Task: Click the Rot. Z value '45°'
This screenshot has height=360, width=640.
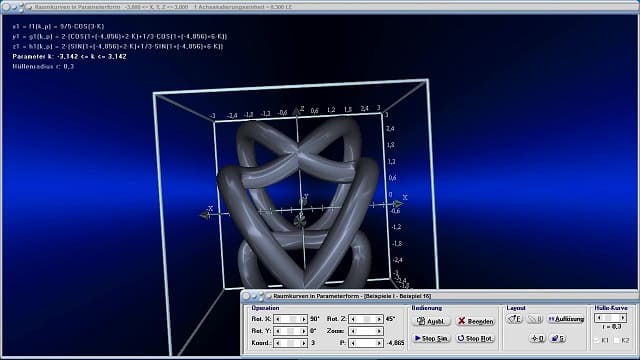Action: [x=390, y=319]
